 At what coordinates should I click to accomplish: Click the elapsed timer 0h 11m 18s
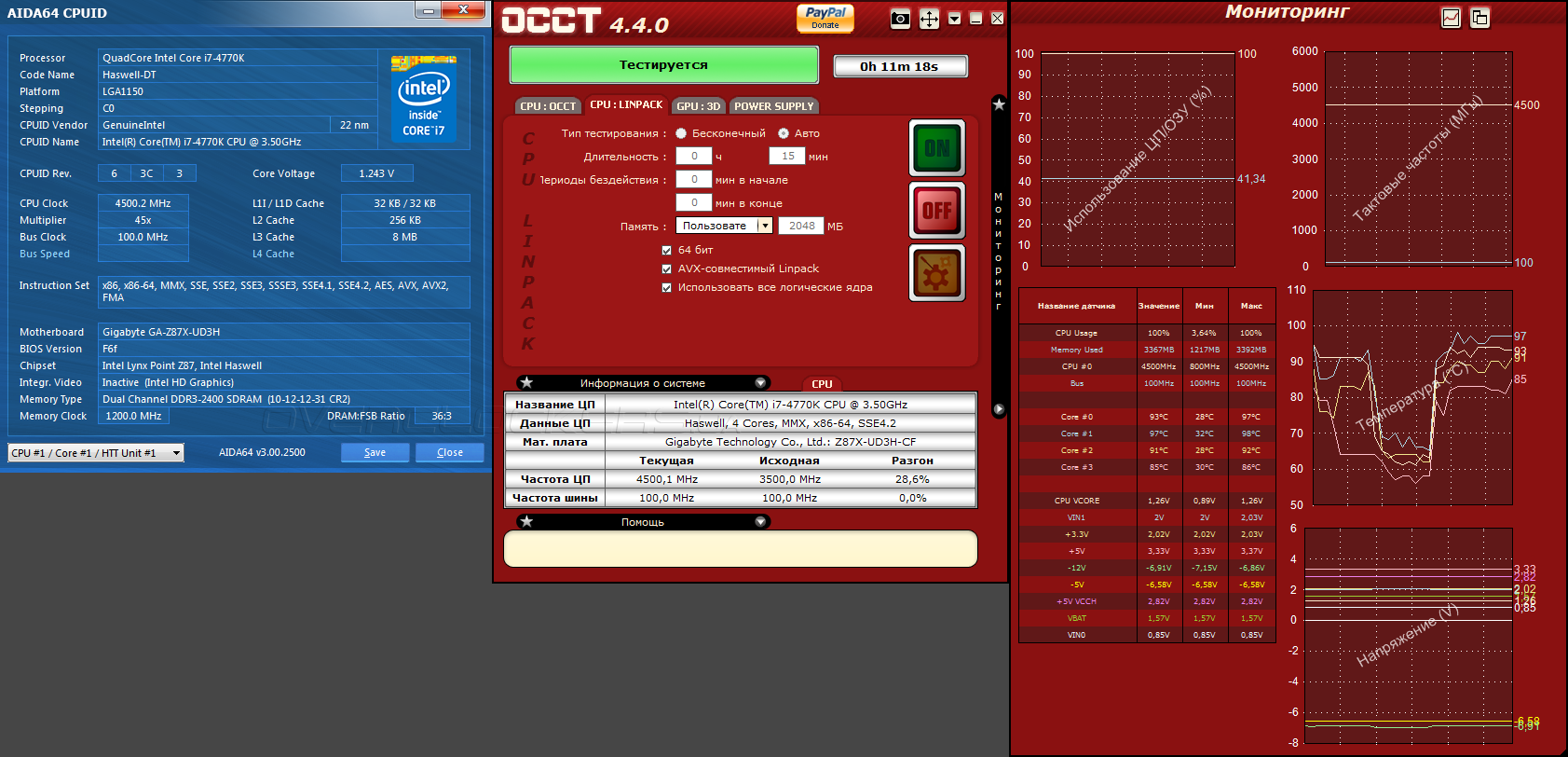point(900,66)
